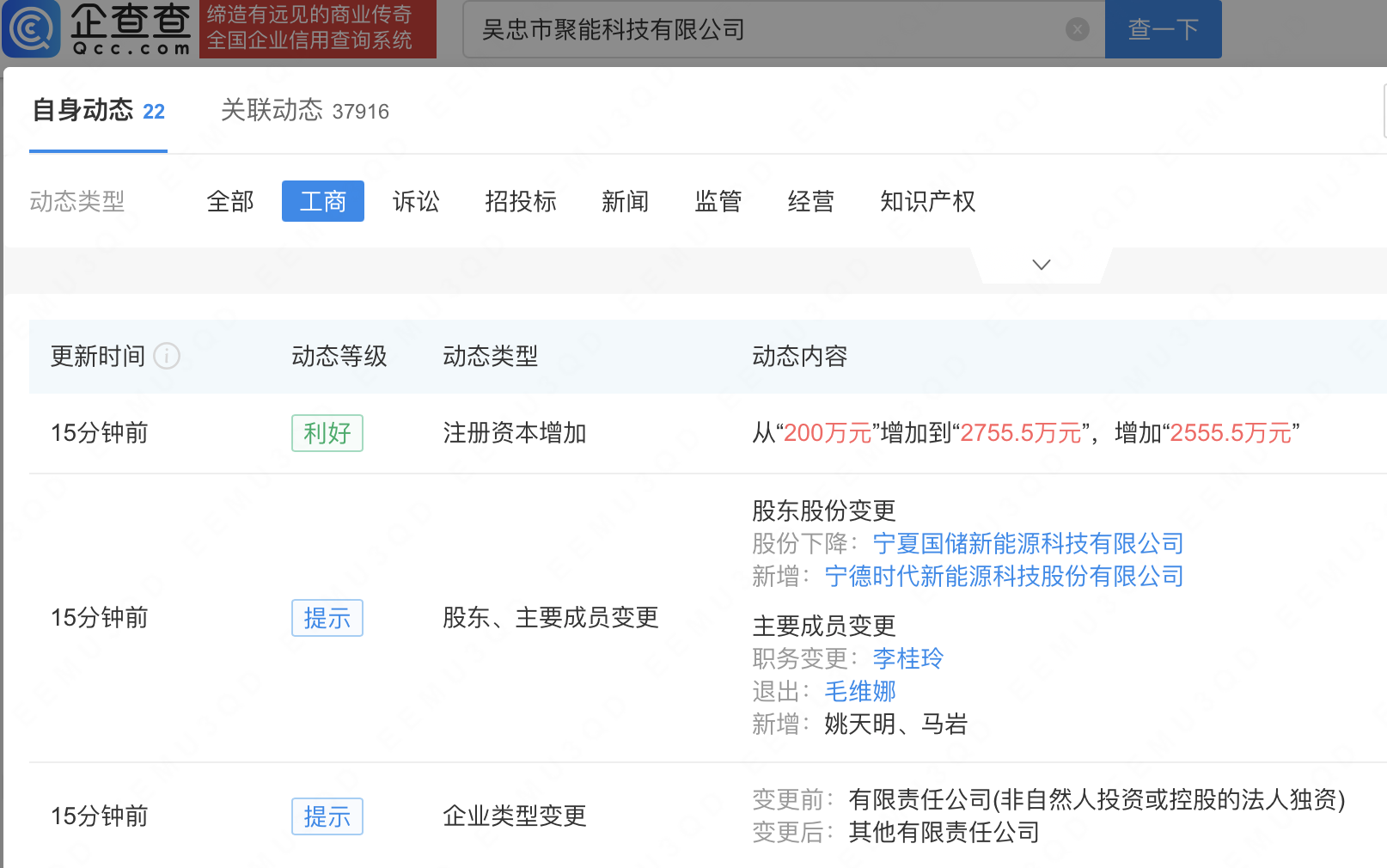
Task: Click the green 利好 tag
Action: click(x=327, y=433)
